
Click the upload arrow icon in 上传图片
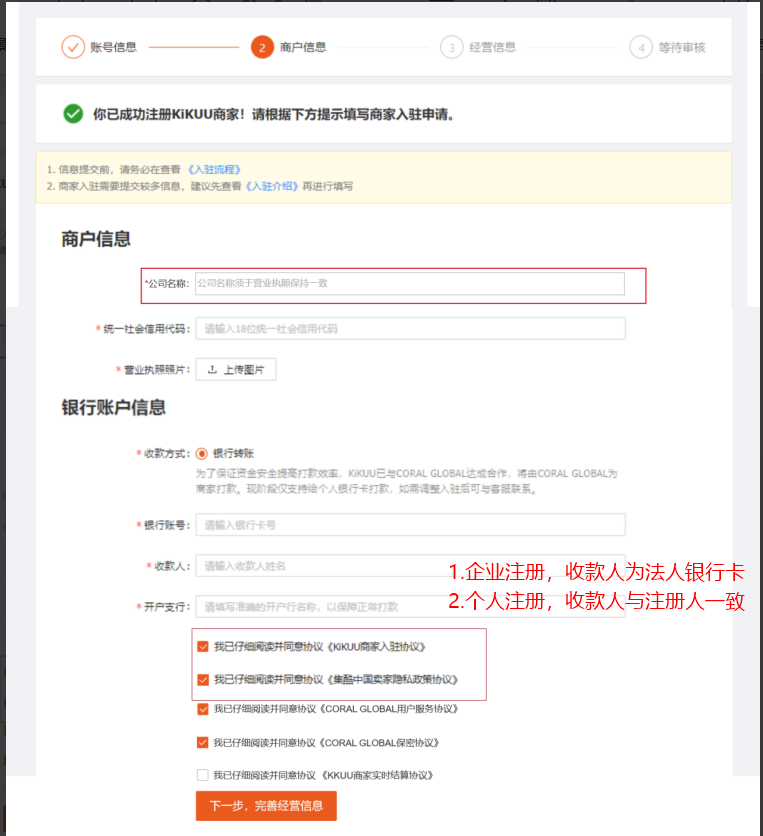[212, 369]
